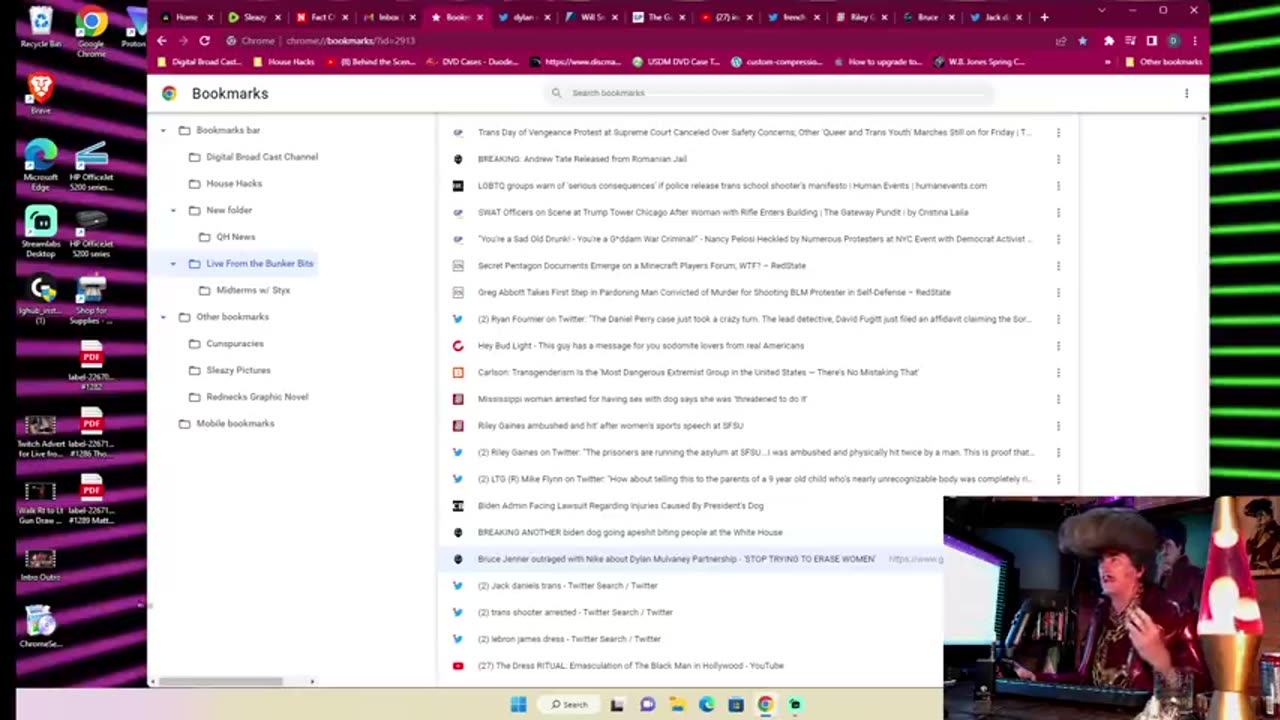Reload the bookmarks page
The image size is (1280, 720).
pos(204,41)
